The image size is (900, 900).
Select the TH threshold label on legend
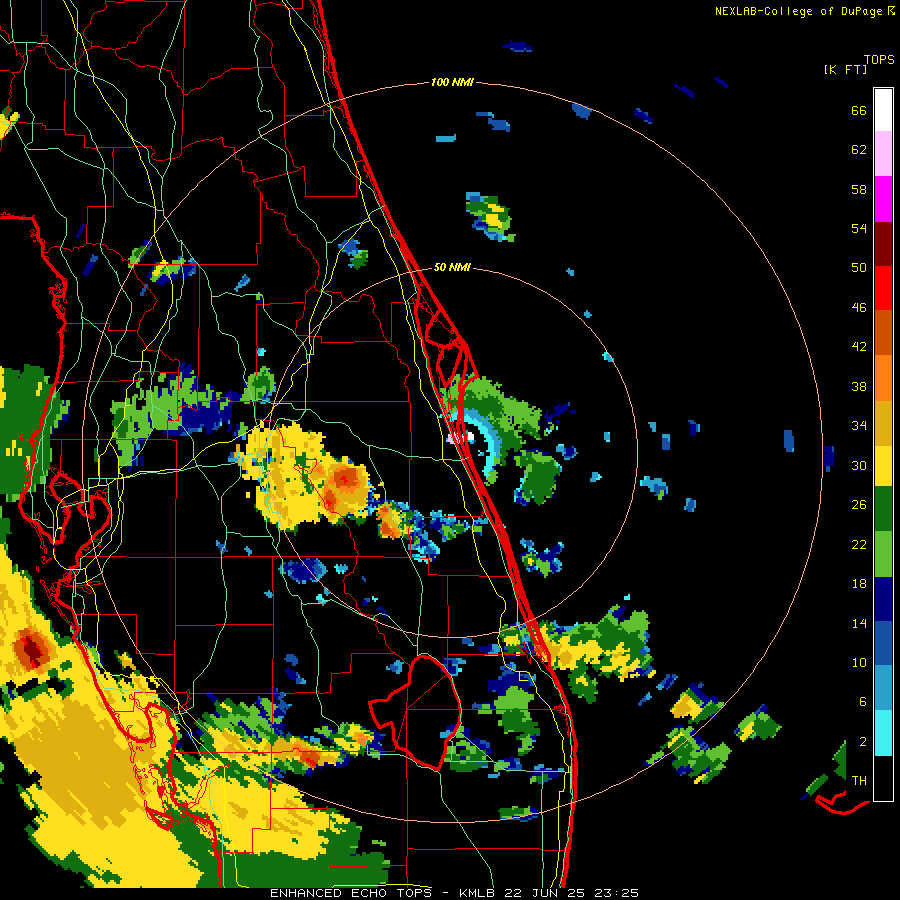coord(859,781)
